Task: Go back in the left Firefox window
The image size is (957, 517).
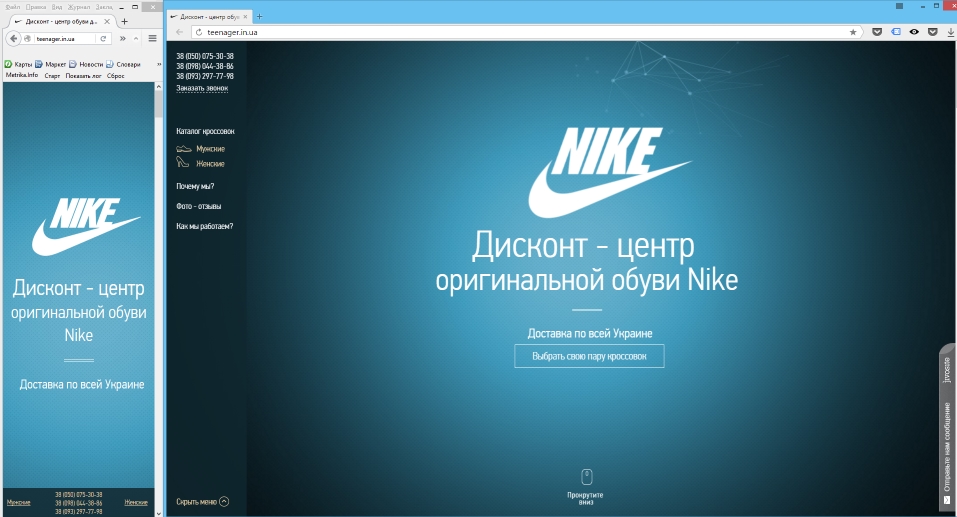Action: click(x=14, y=38)
